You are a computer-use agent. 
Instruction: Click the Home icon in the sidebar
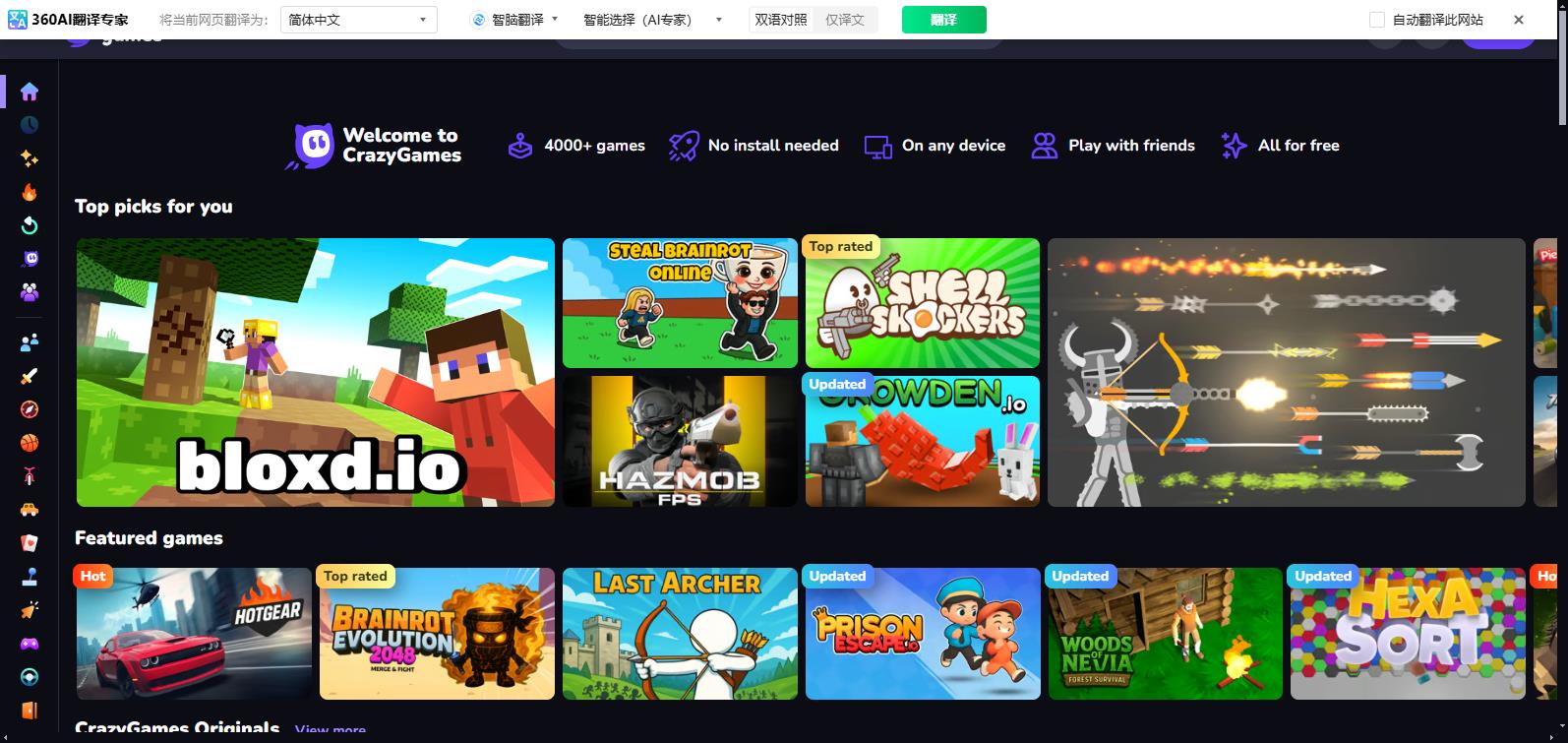30,92
